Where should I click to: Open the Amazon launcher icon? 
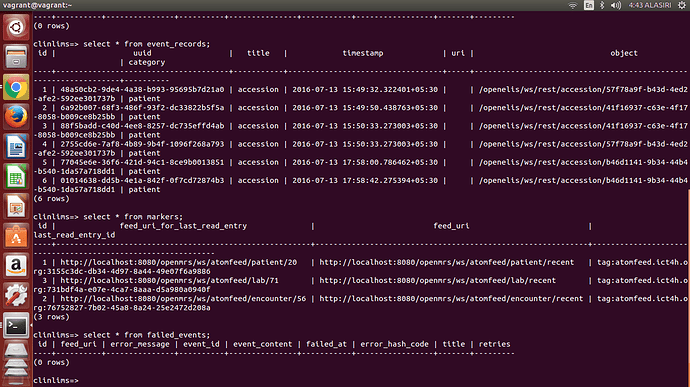tap(16, 266)
